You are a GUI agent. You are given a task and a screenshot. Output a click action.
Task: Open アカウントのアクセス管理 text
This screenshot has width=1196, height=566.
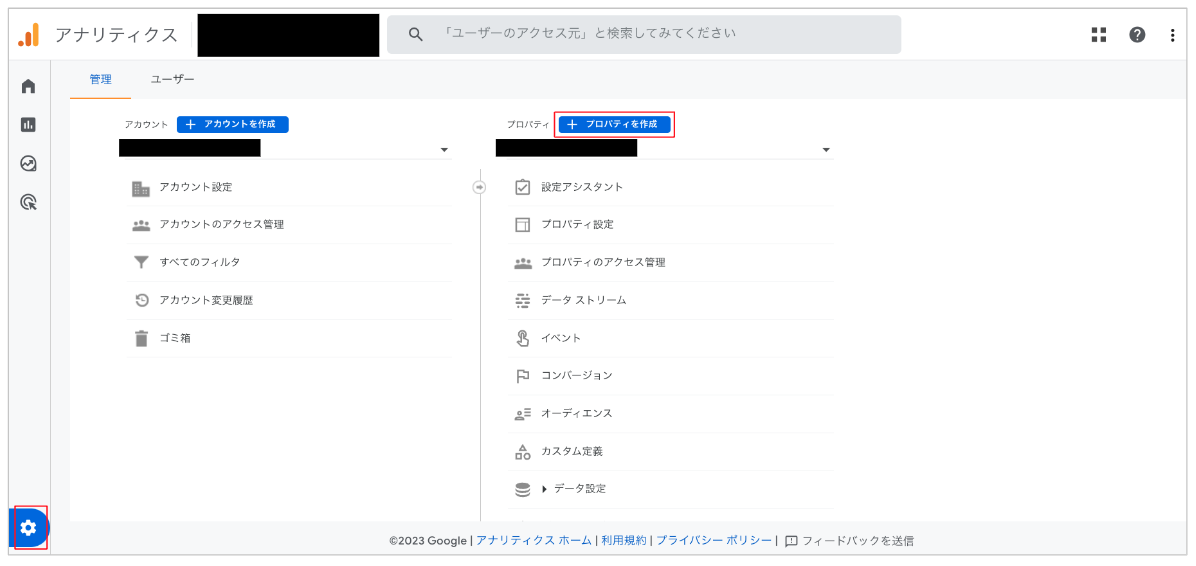(222, 224)
